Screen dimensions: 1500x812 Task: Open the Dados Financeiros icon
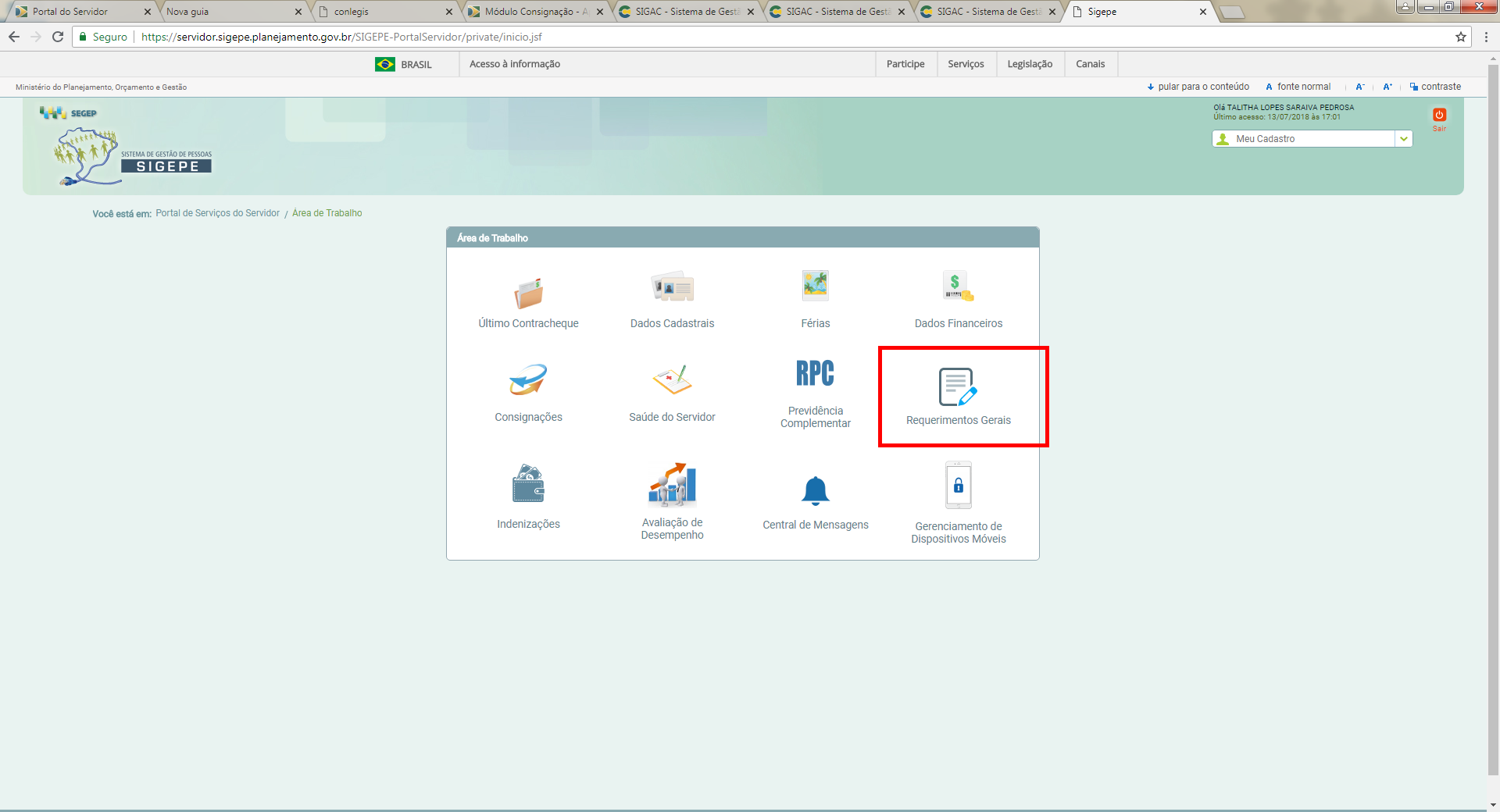pos(958,287)
